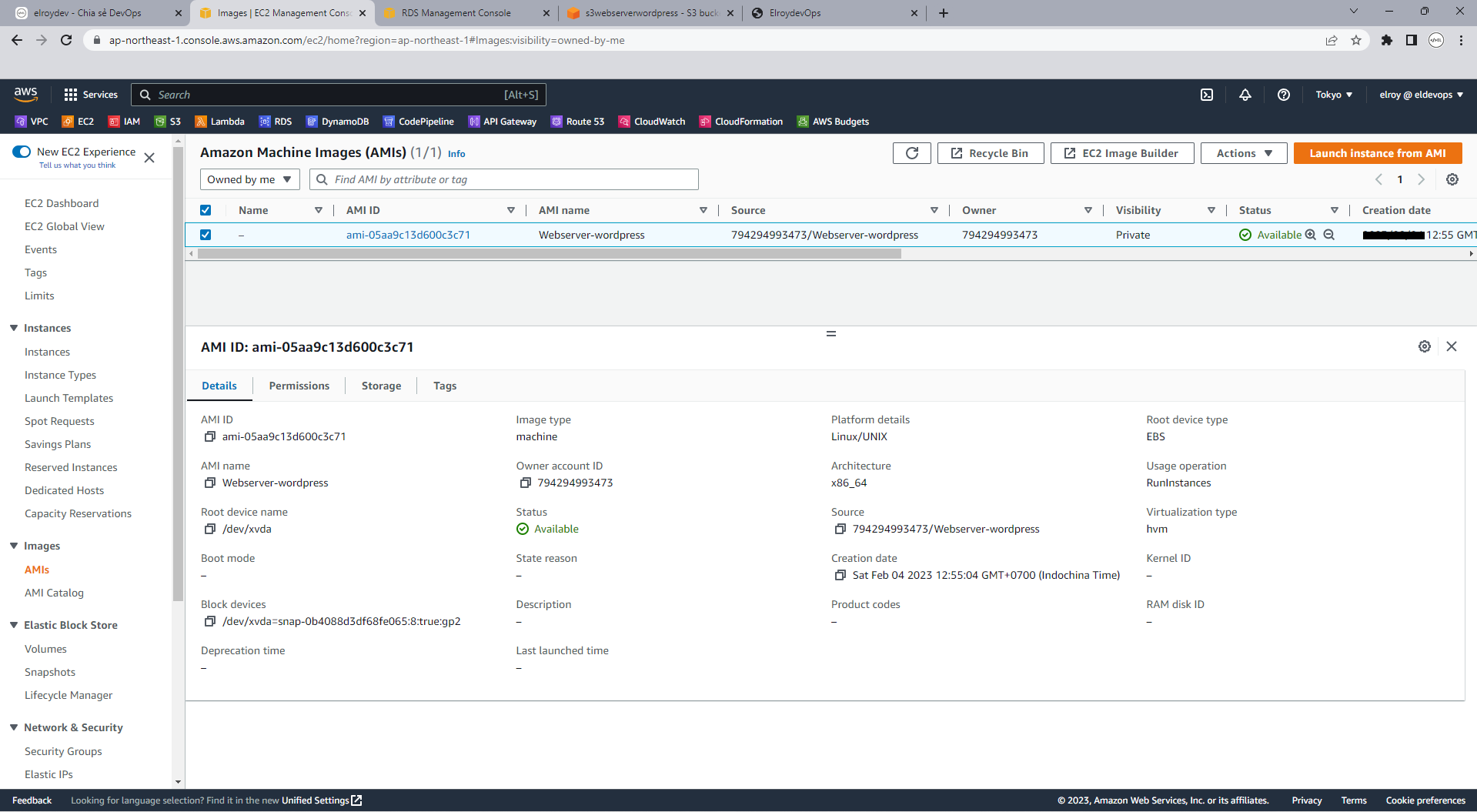Open the CodePipeline shortcut in favorites bar
Viewport: 1477px width, 812px height.
[419, 122]
